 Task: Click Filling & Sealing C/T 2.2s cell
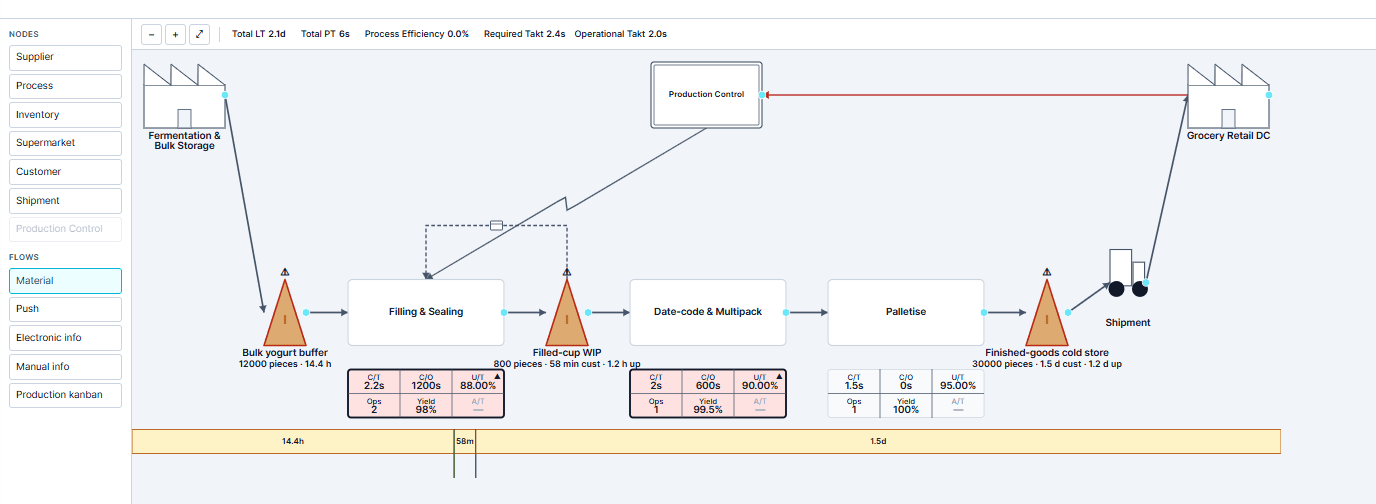coord(374,382)
